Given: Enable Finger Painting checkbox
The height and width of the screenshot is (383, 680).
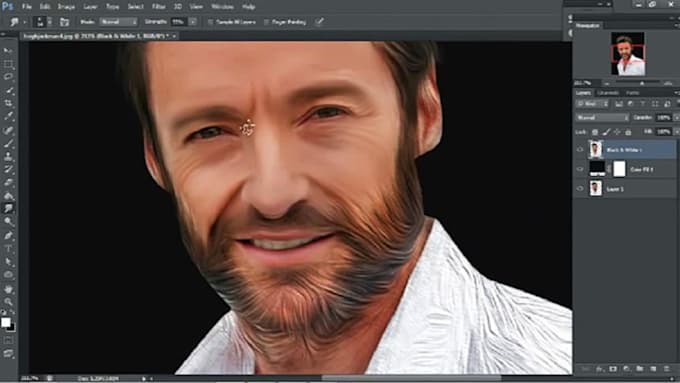Looking at the screenshot, I should point(266,22).
